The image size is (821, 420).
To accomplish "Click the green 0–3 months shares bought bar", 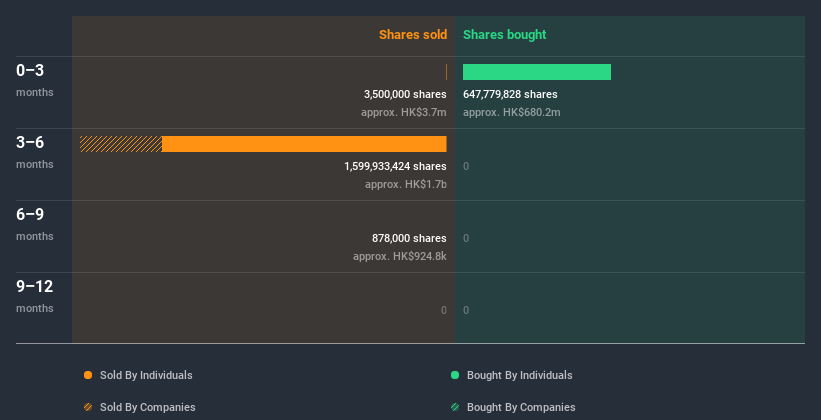I will pyautogui.click(x=537, y=72).
